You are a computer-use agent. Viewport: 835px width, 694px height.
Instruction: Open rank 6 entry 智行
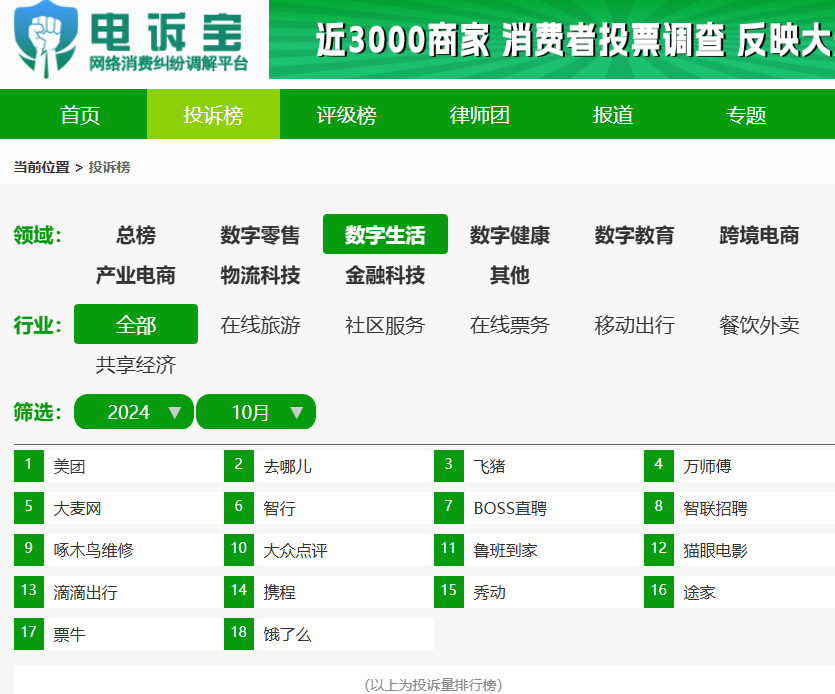coord(279,509)
